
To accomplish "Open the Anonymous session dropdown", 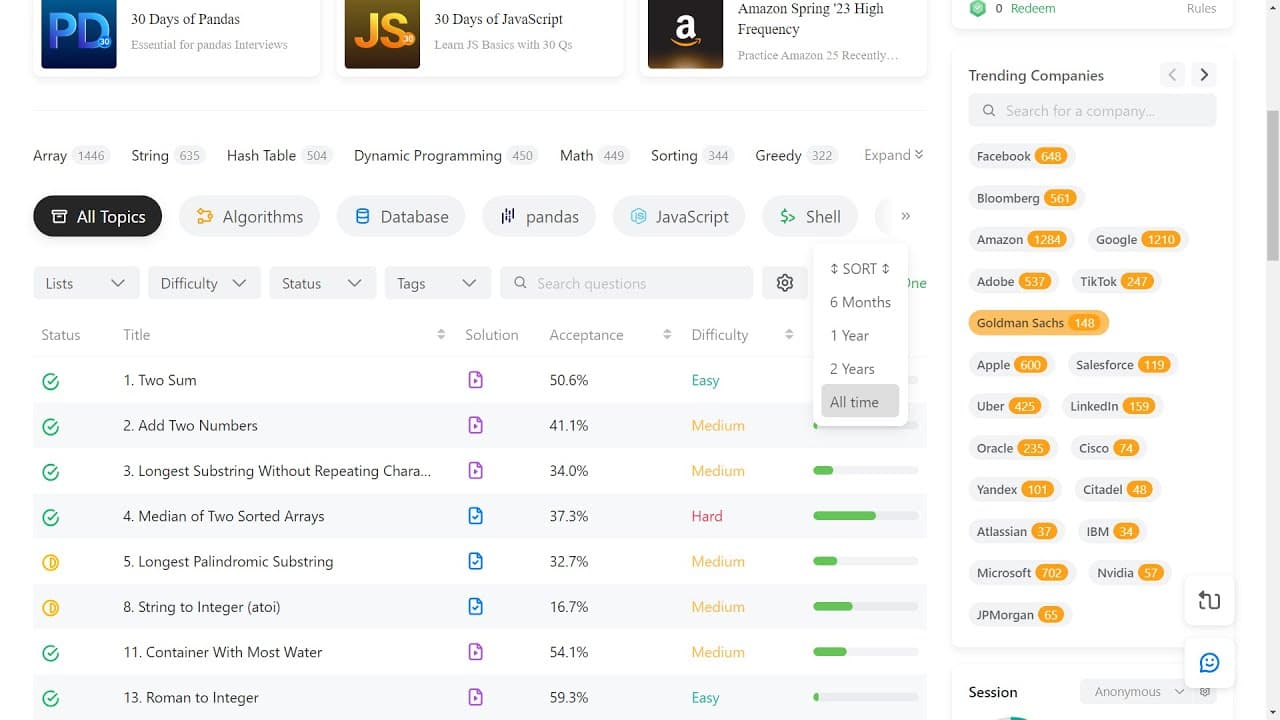I will pyautogui.click(x=1139, y=692).
